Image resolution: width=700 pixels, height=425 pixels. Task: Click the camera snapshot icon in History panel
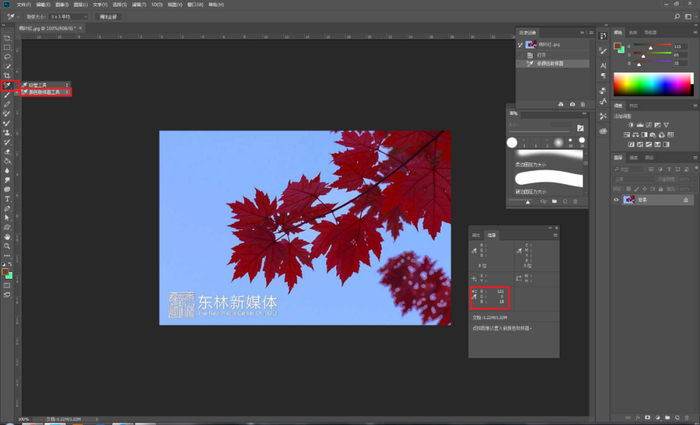573,104
